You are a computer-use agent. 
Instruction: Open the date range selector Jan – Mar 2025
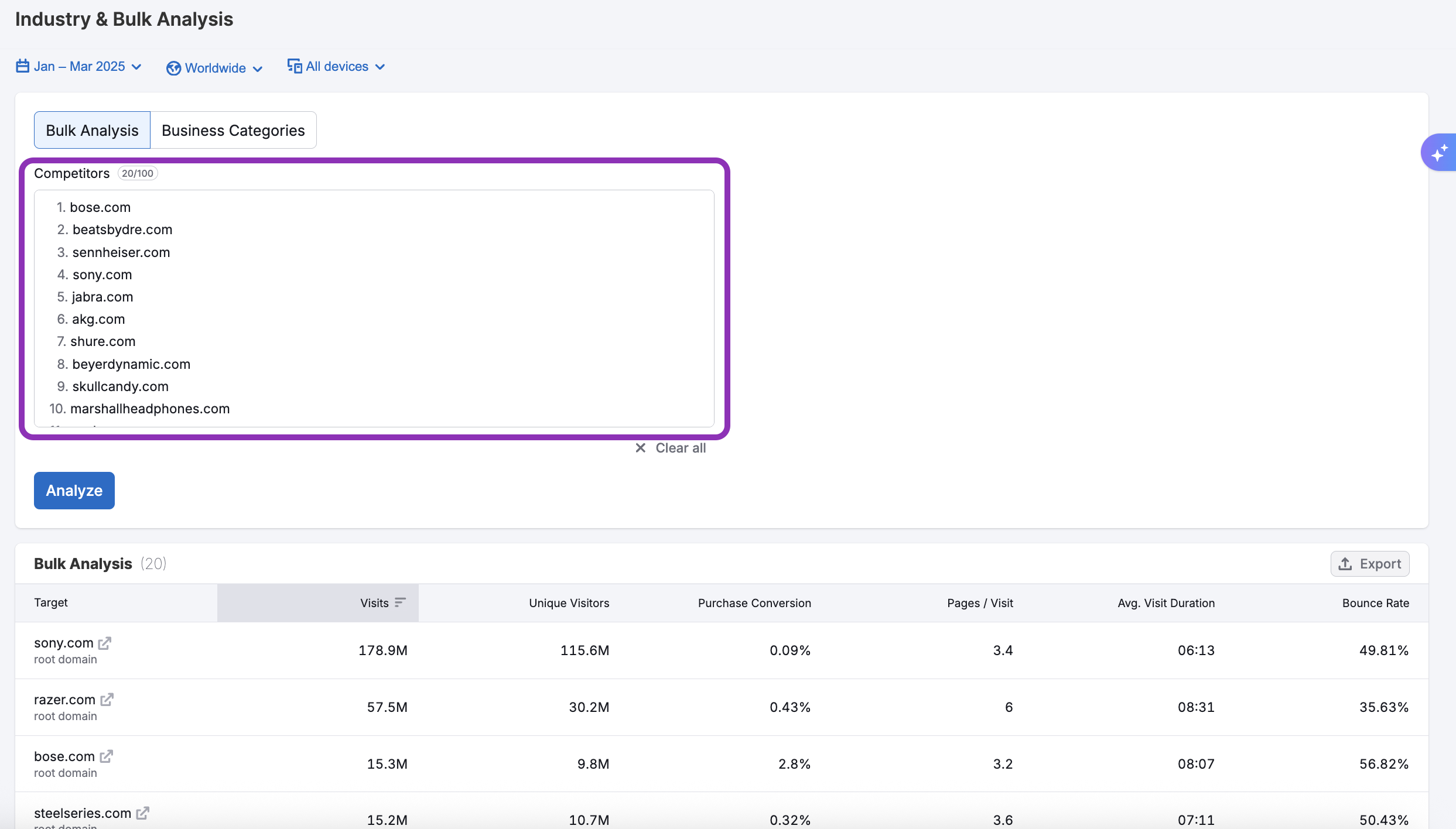79,66
